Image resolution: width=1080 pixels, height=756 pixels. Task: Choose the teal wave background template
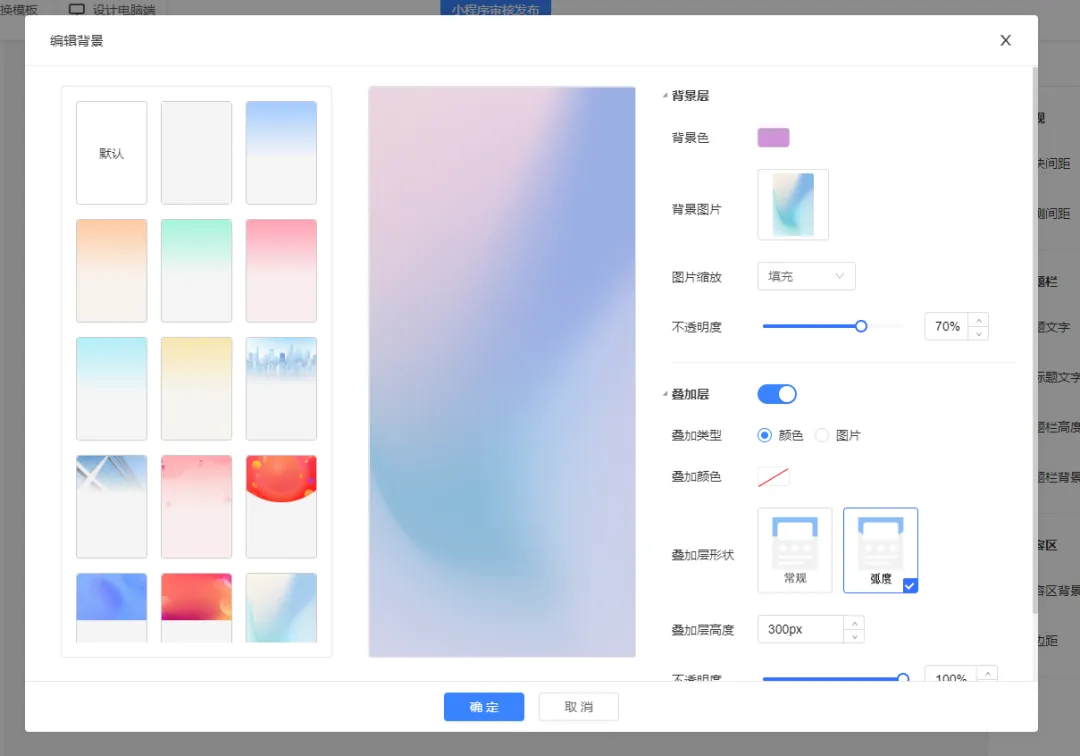(281, 608)
